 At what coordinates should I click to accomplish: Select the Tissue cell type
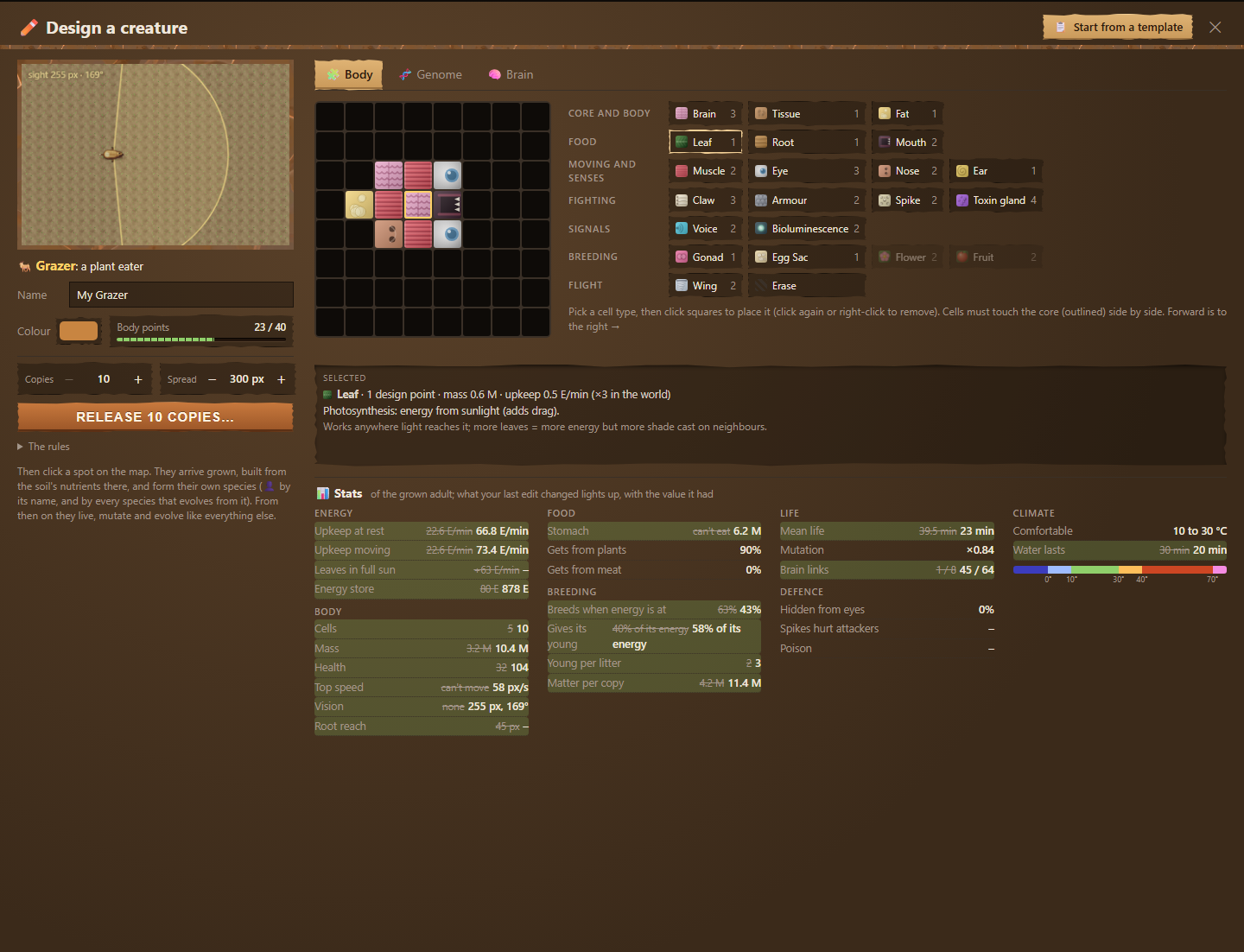(806, 114)
